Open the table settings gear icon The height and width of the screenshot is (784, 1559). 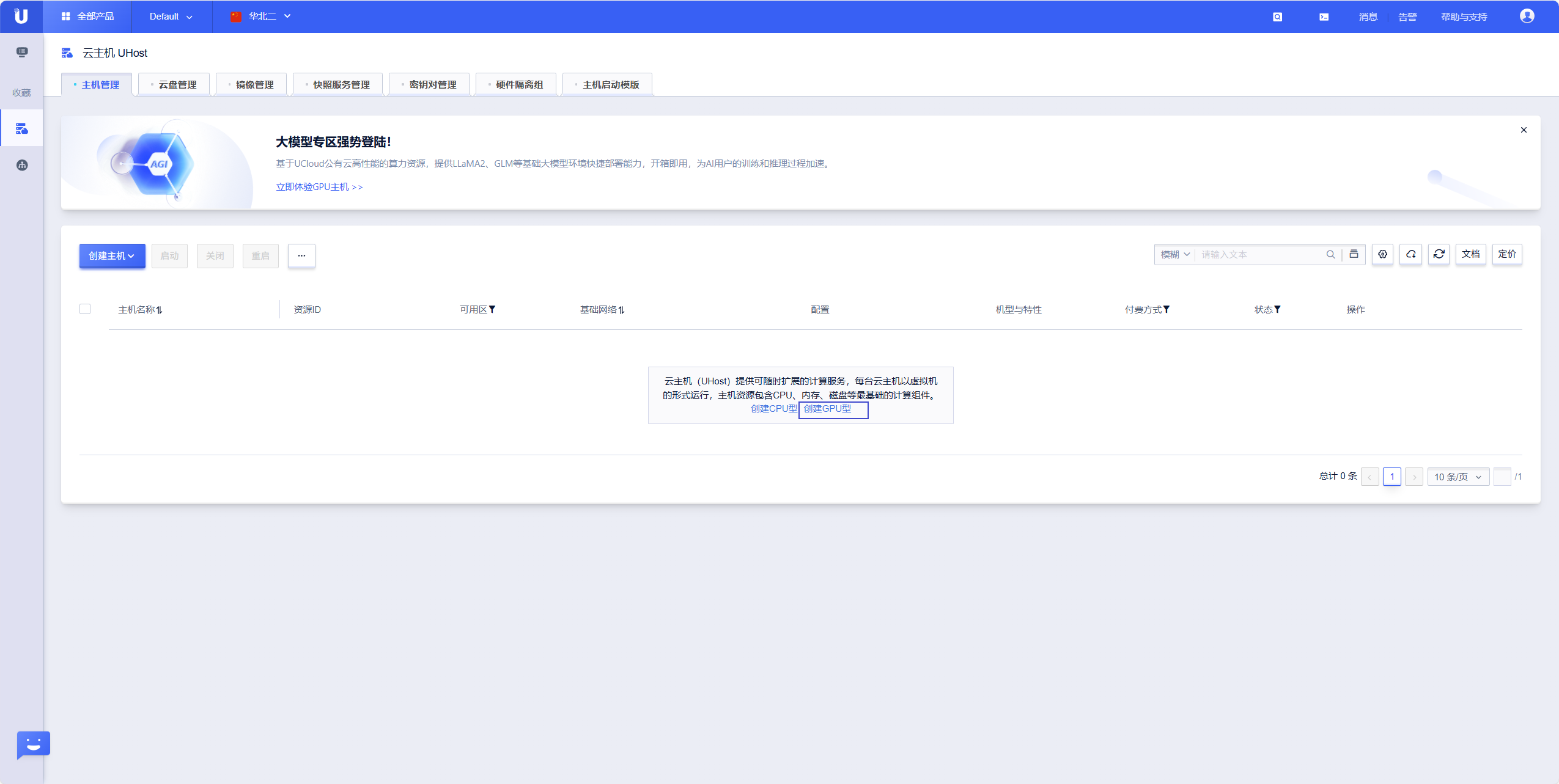(x=1382, y=254)
